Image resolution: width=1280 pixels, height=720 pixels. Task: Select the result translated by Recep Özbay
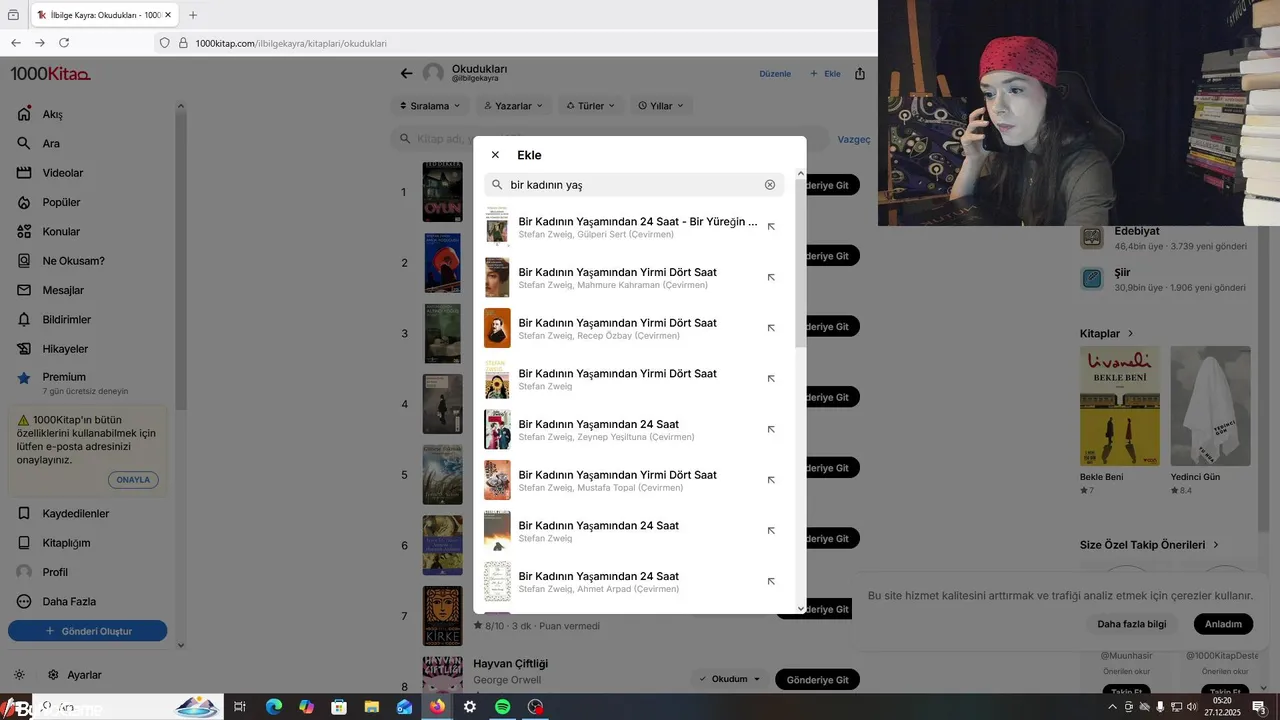point(634,328)
